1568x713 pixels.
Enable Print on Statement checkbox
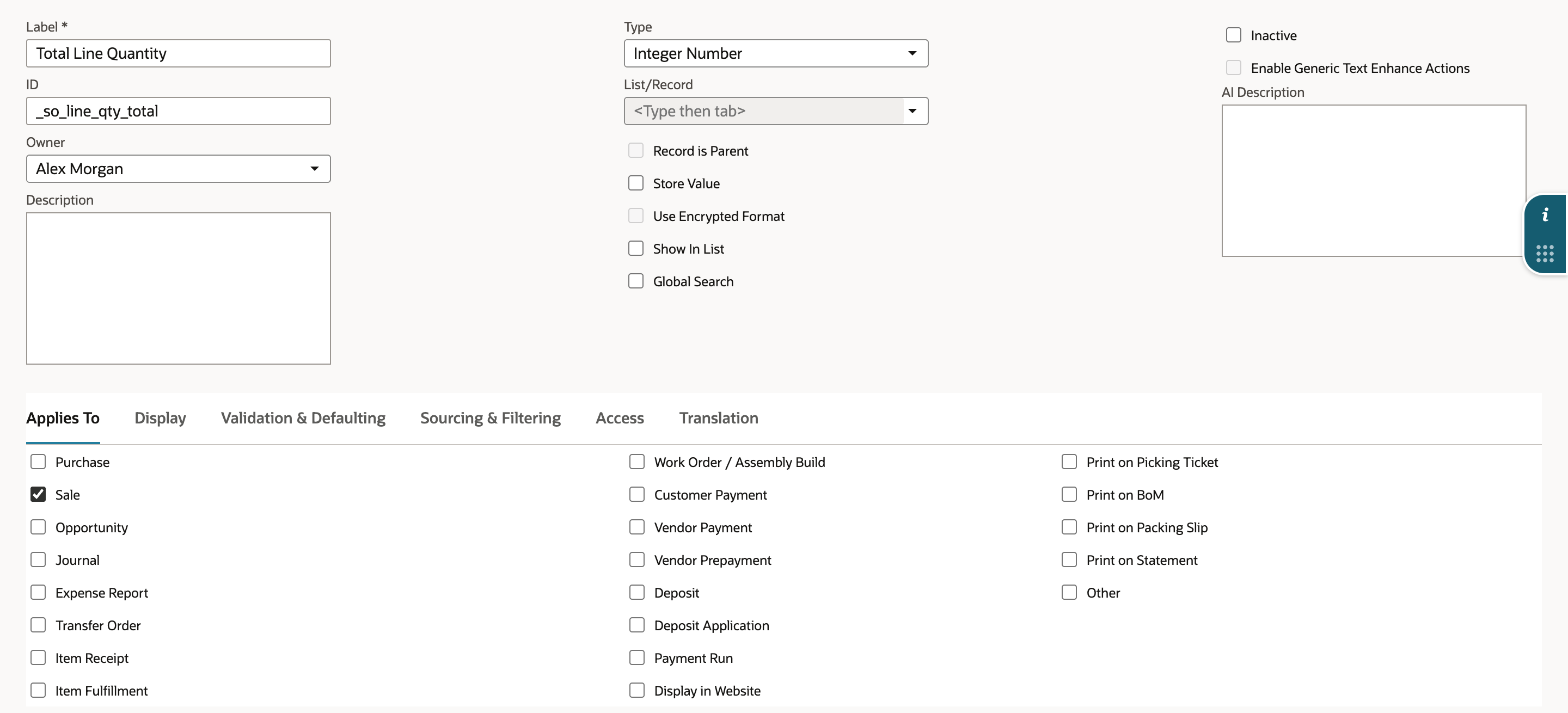click(x=1069, y=560)
